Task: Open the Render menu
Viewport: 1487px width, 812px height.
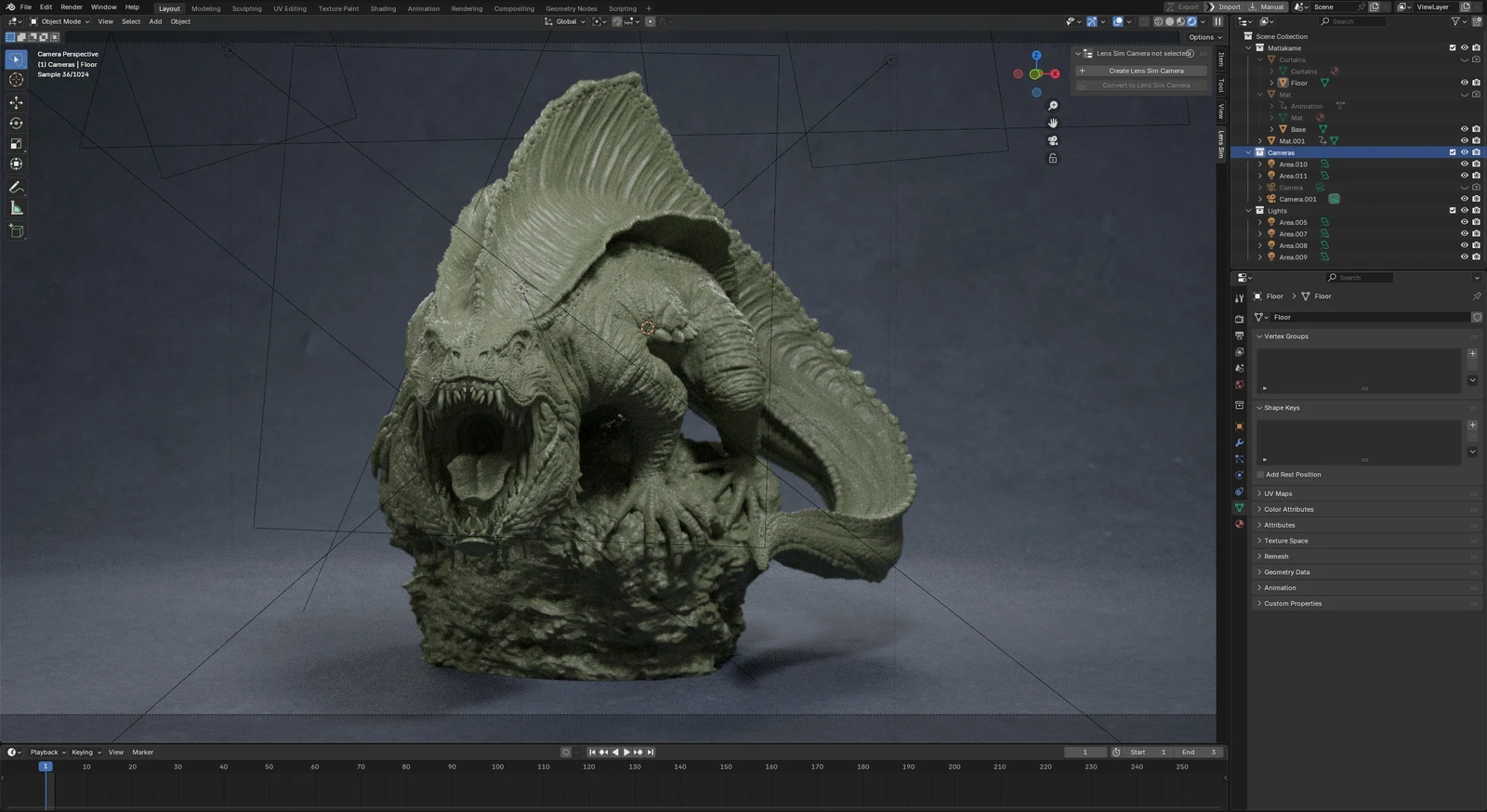Action: 72,7
